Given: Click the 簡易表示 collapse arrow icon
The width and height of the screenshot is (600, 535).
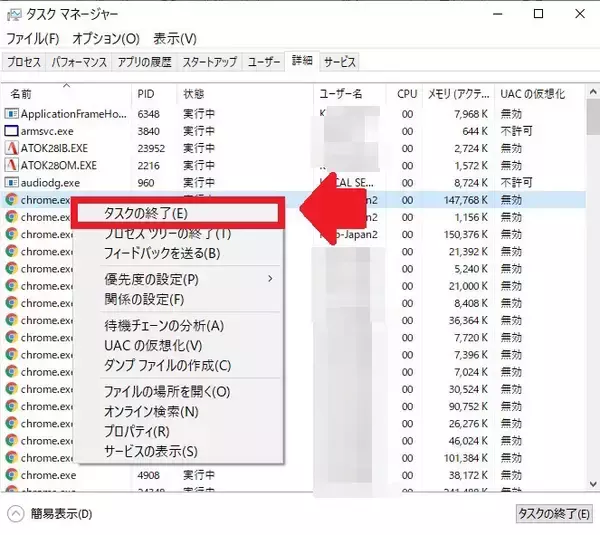Looking at the screenshot, I should pos(15,514).
